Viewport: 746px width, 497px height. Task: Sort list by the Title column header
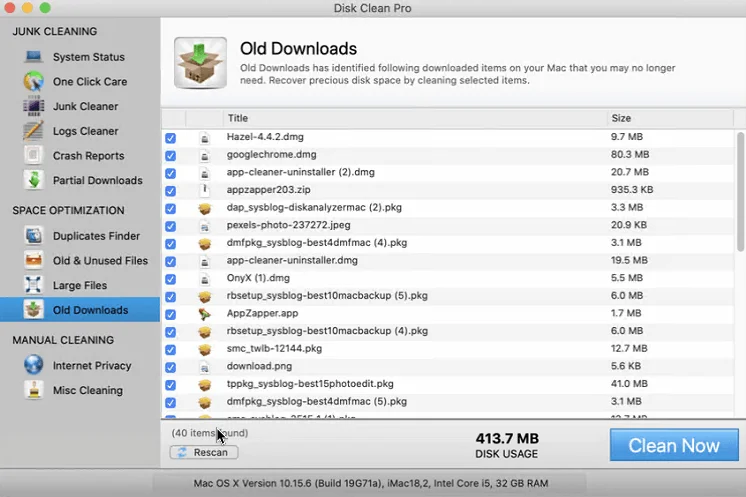[x=415, y=118]
